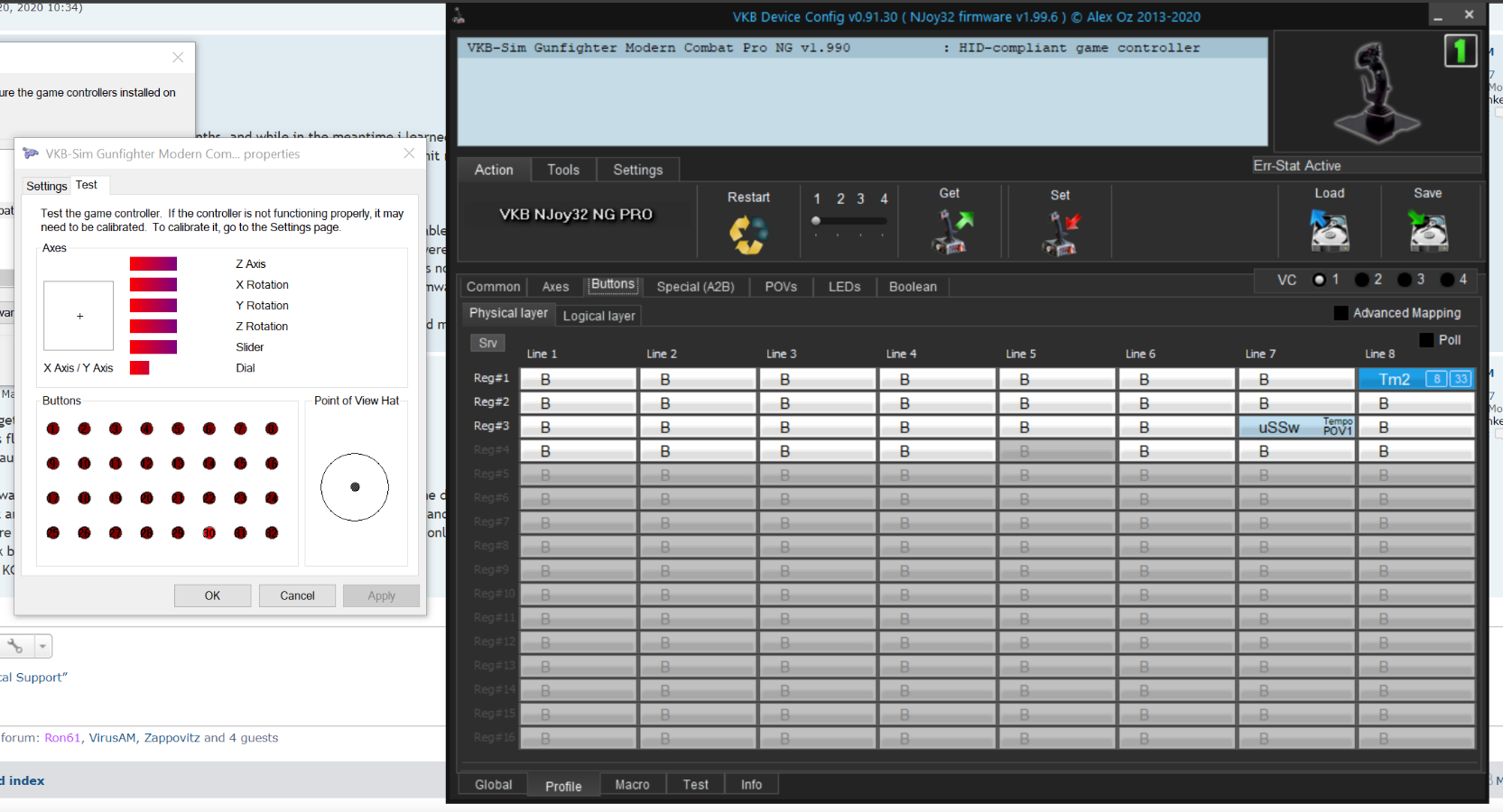Click the Save profile icon
Viewport: 1503px width, 812px height.
(x=1427, y=230)
